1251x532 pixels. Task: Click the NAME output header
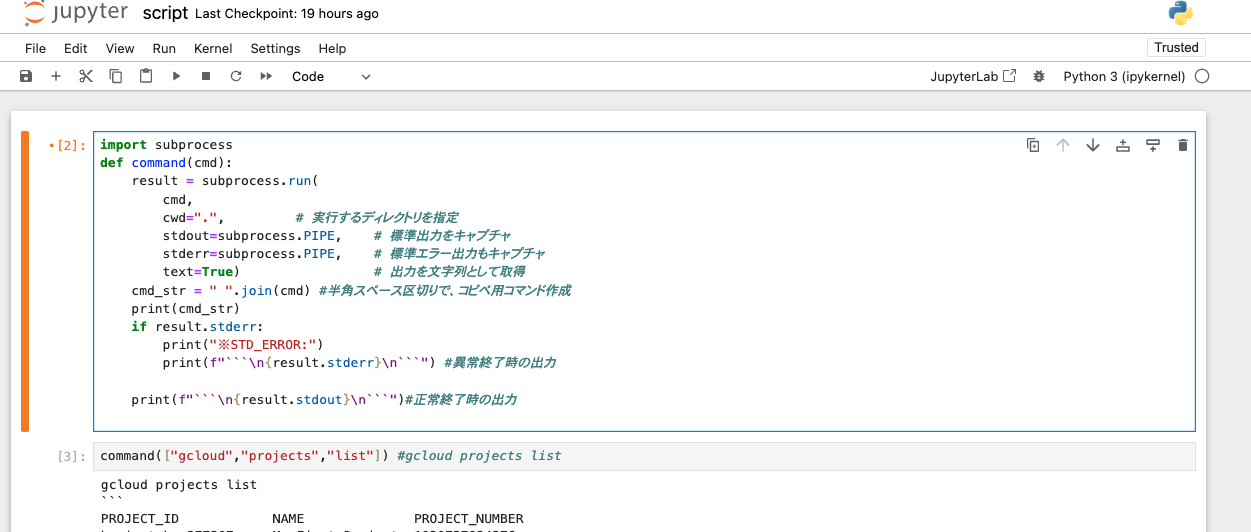click(x=288, y=518)
